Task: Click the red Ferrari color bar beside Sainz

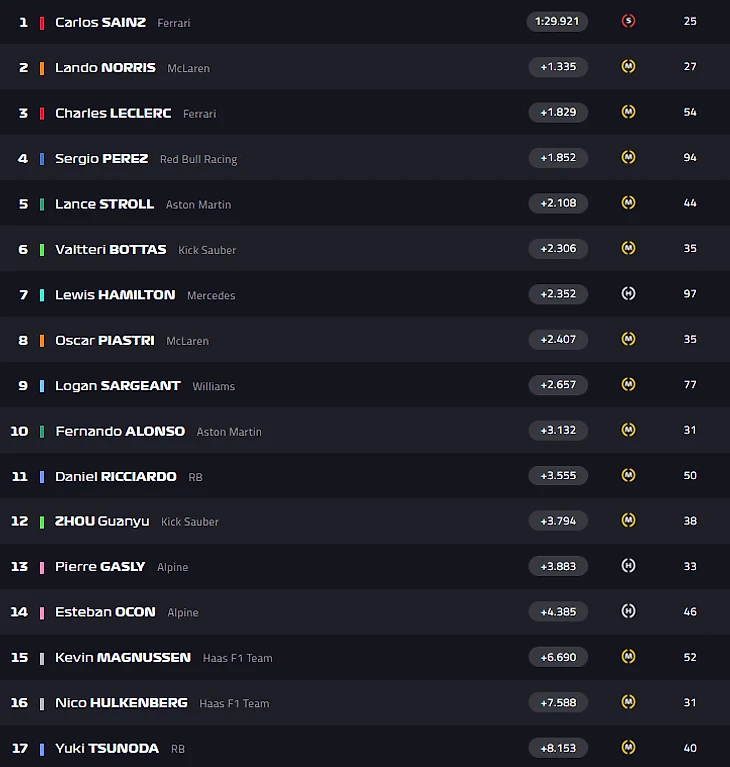Action: coord(42,23)
